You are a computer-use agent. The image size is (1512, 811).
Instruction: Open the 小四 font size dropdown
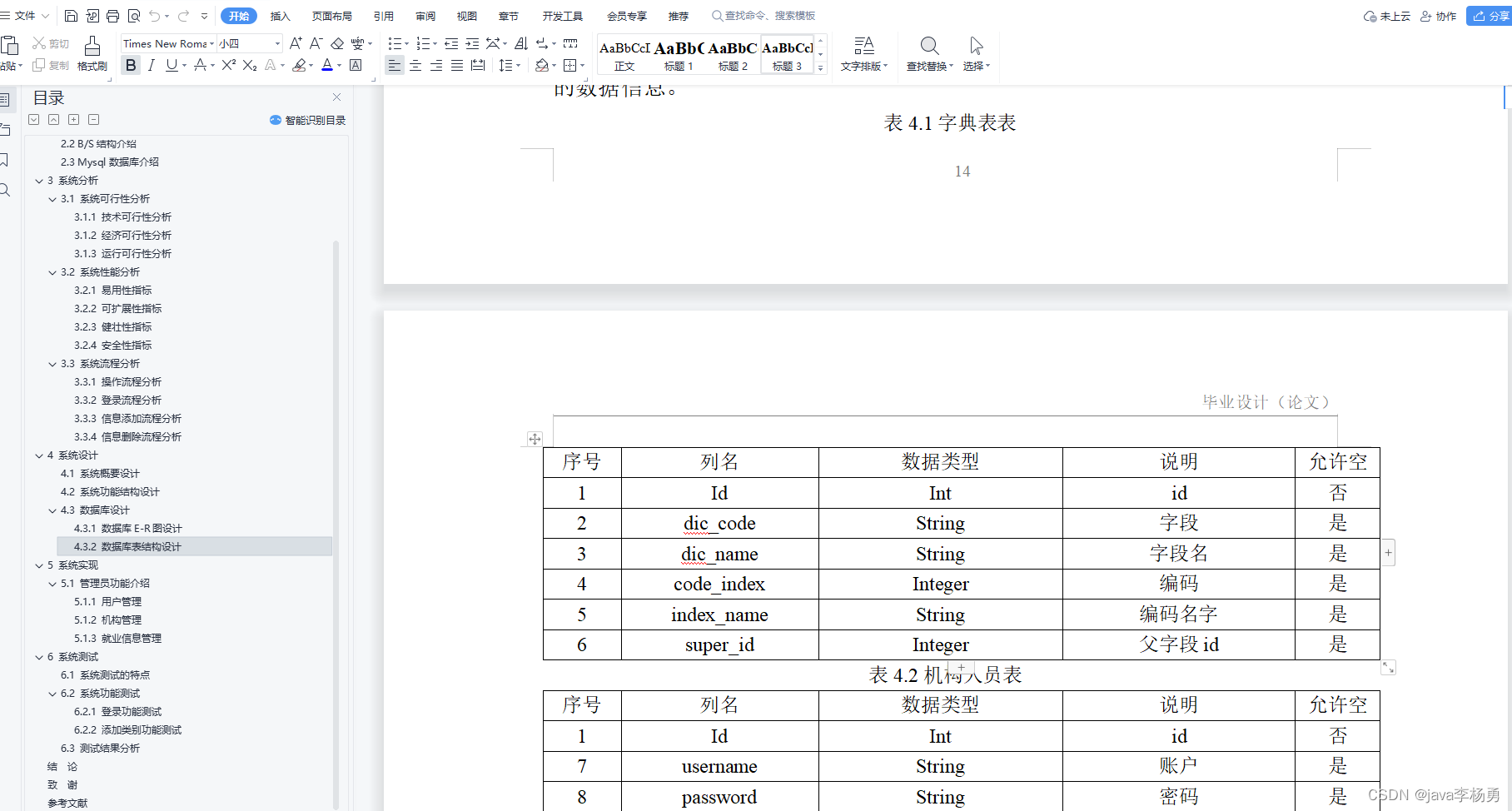point(277,43)
